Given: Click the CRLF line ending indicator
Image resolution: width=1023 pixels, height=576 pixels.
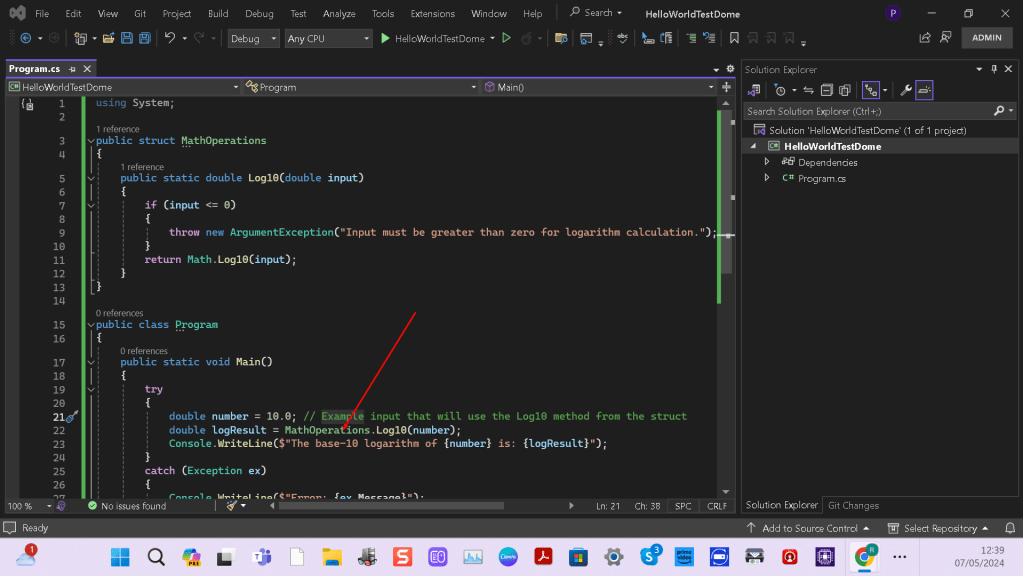Looking at the screenshot, I should (x=716, y=506).
